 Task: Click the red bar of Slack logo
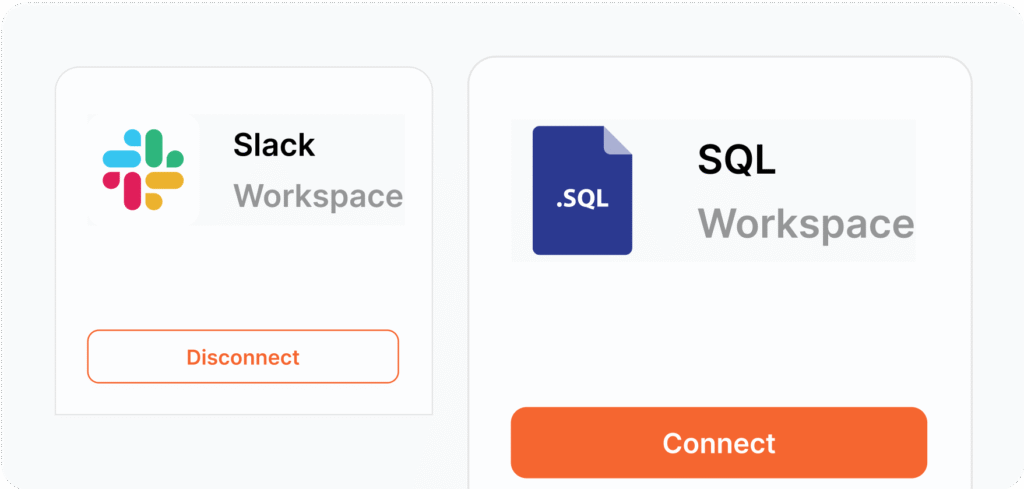(x=133, y=191)
